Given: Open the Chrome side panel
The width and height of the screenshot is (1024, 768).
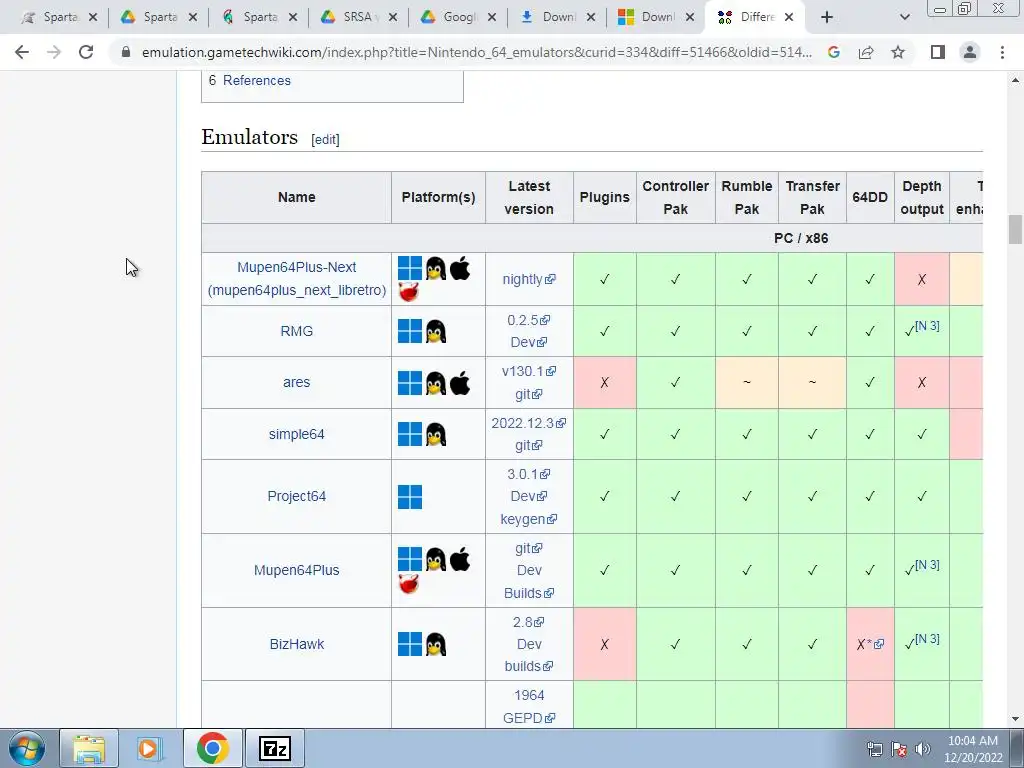Looking at the screenshot, I should (x=938, y=52).
